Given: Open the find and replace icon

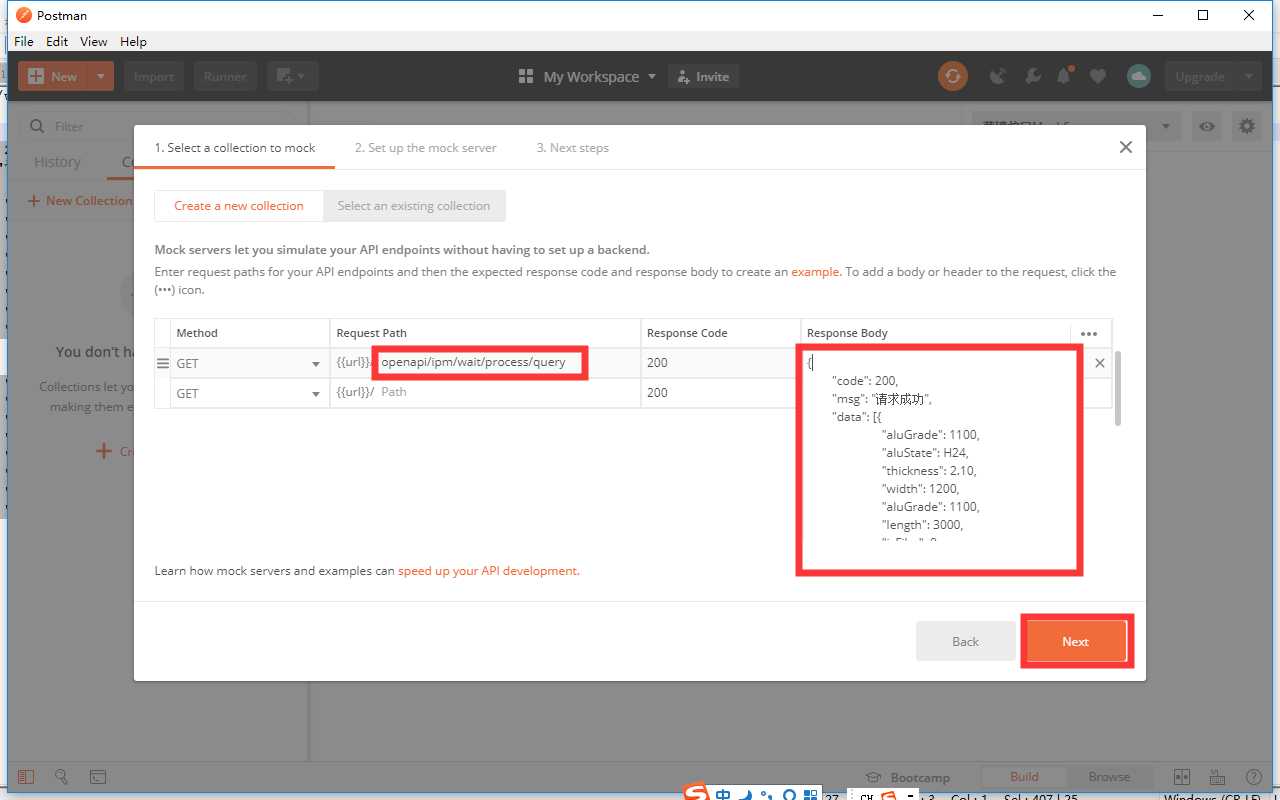Looking at the screenshot, I should (x=62, y=777).
